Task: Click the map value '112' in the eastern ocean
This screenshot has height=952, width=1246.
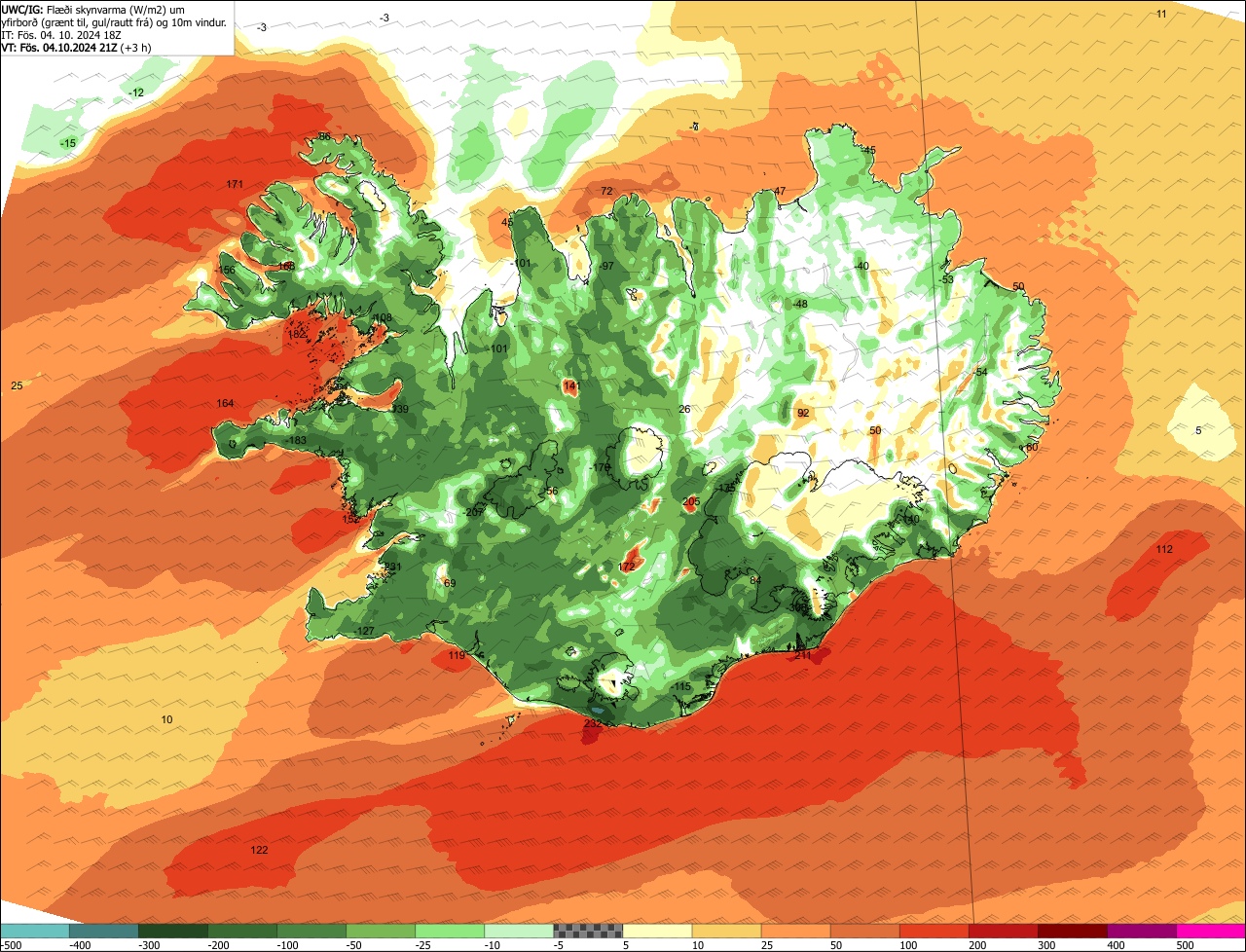Action: pyautogui.click(x=1164, y=549)
